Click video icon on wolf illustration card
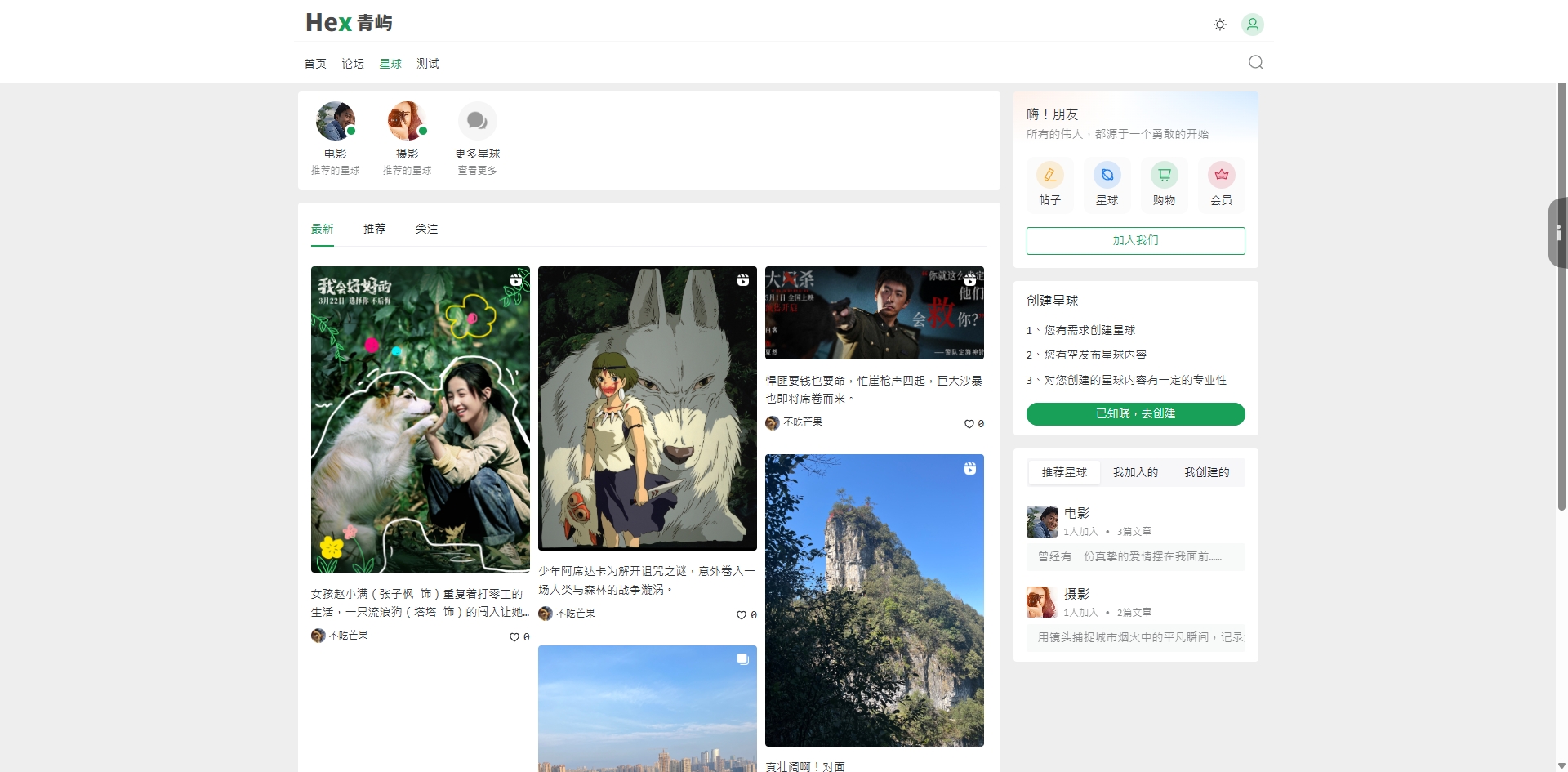Screen dimensions: 1568x772 pyautogui.click(x=743, y=280)
